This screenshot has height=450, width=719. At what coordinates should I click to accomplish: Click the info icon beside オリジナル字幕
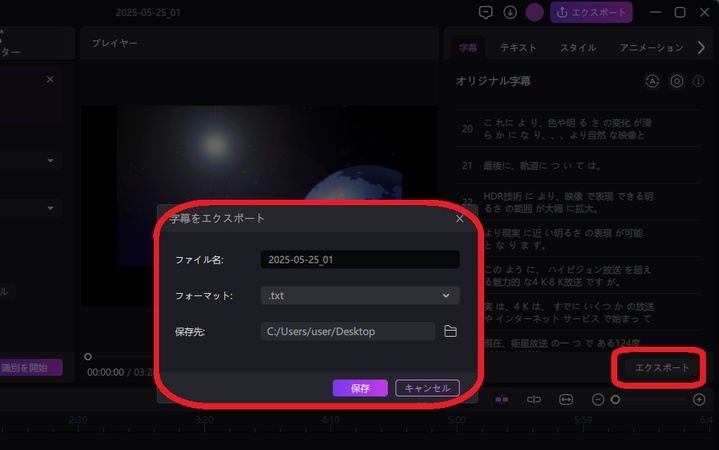pos(698,81)
